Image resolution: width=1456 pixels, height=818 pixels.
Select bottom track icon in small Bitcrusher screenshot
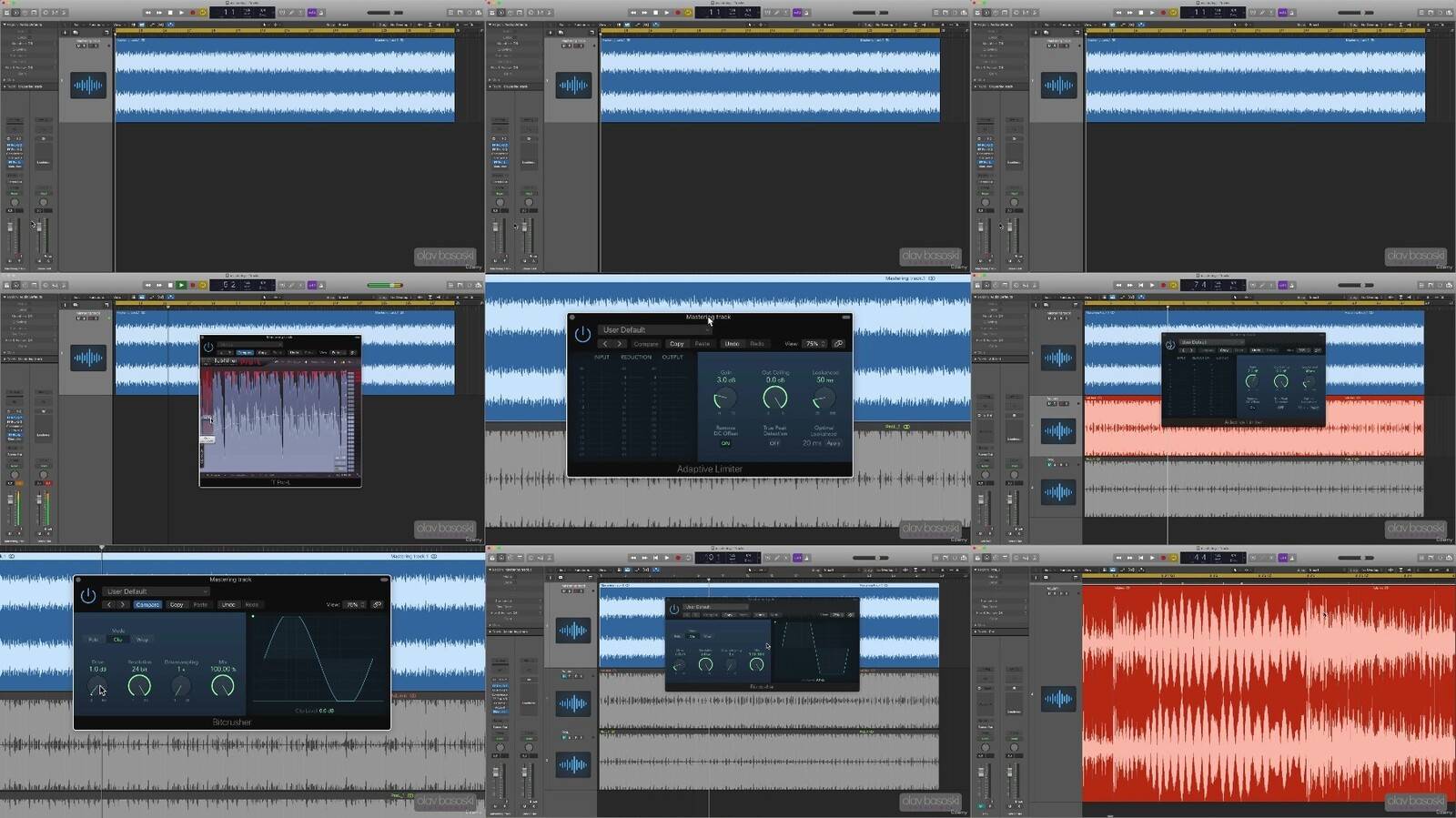[x=573, y=764]
